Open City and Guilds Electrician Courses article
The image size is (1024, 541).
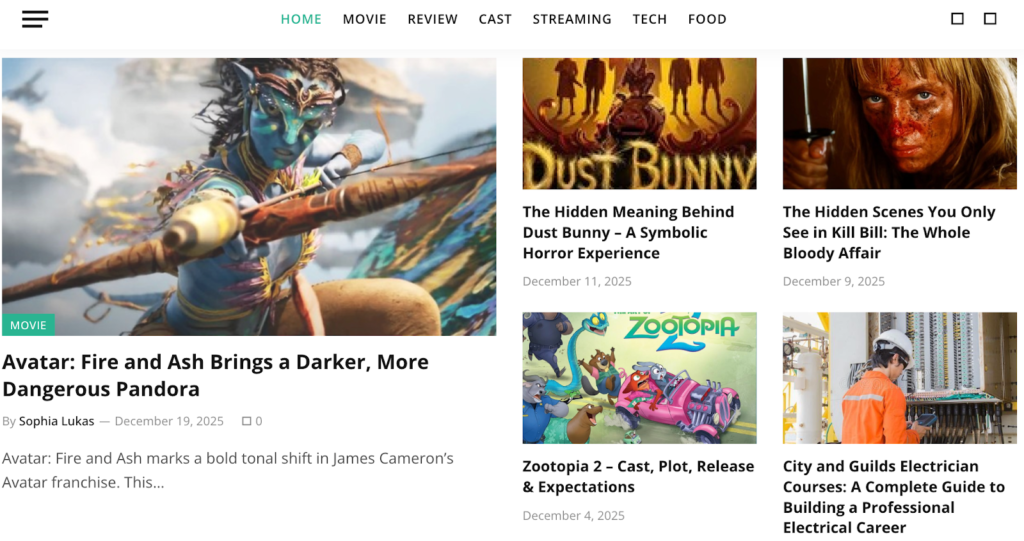click(893, 496)
